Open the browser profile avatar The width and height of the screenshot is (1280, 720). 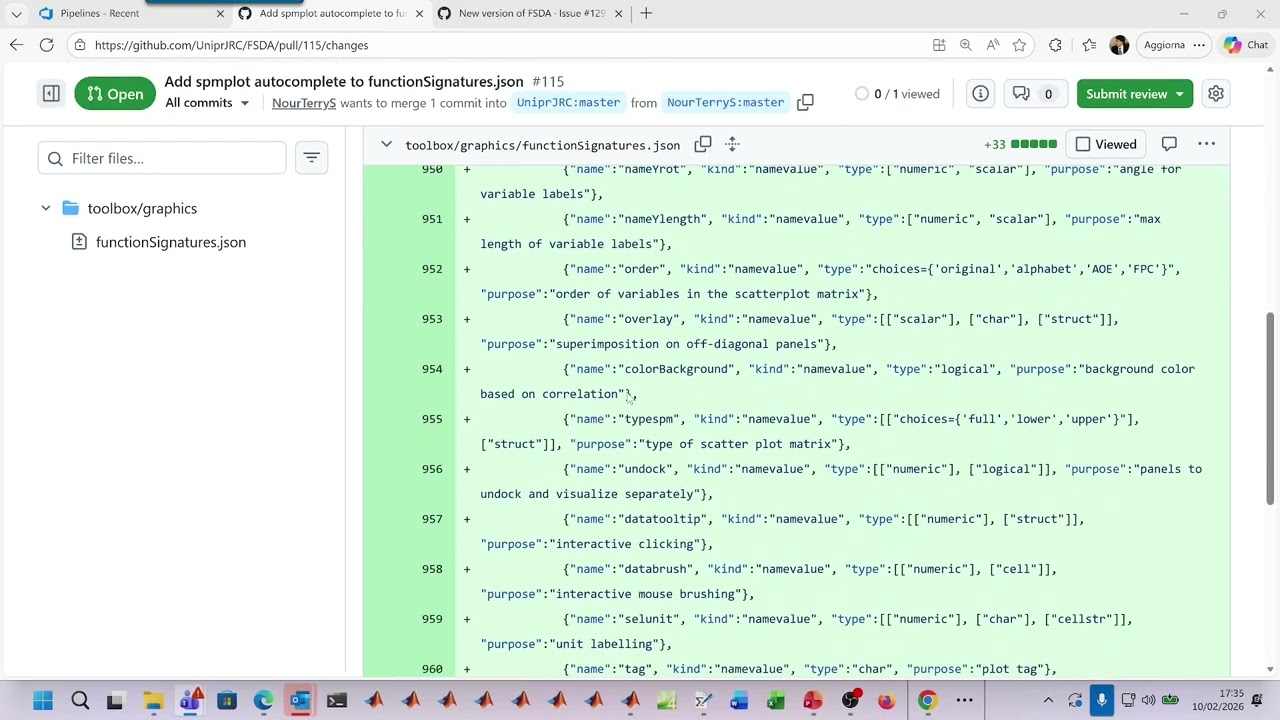click(1119, 45)
